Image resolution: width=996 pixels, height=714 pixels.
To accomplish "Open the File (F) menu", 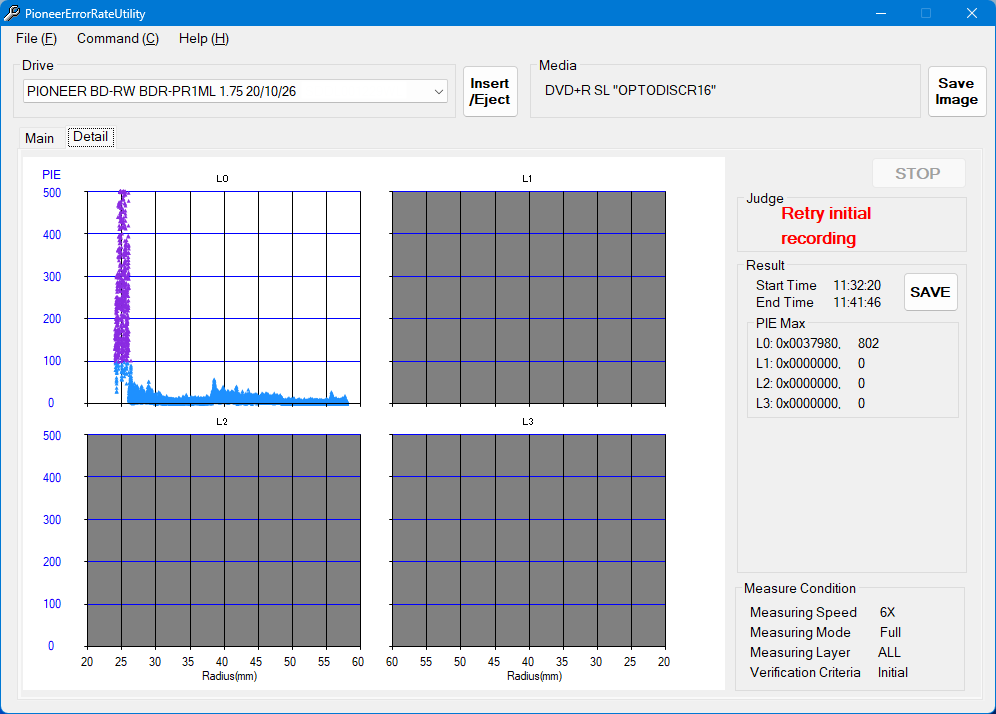I will [36, 39].
